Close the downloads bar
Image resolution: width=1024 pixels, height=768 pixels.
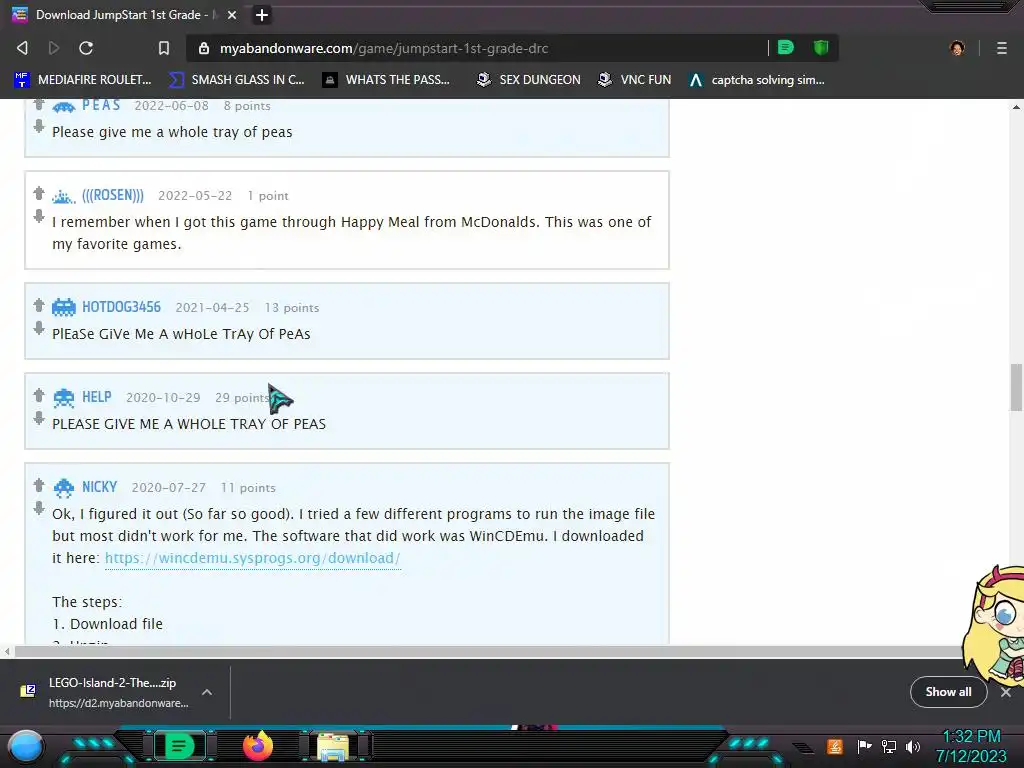point(1006,692)
